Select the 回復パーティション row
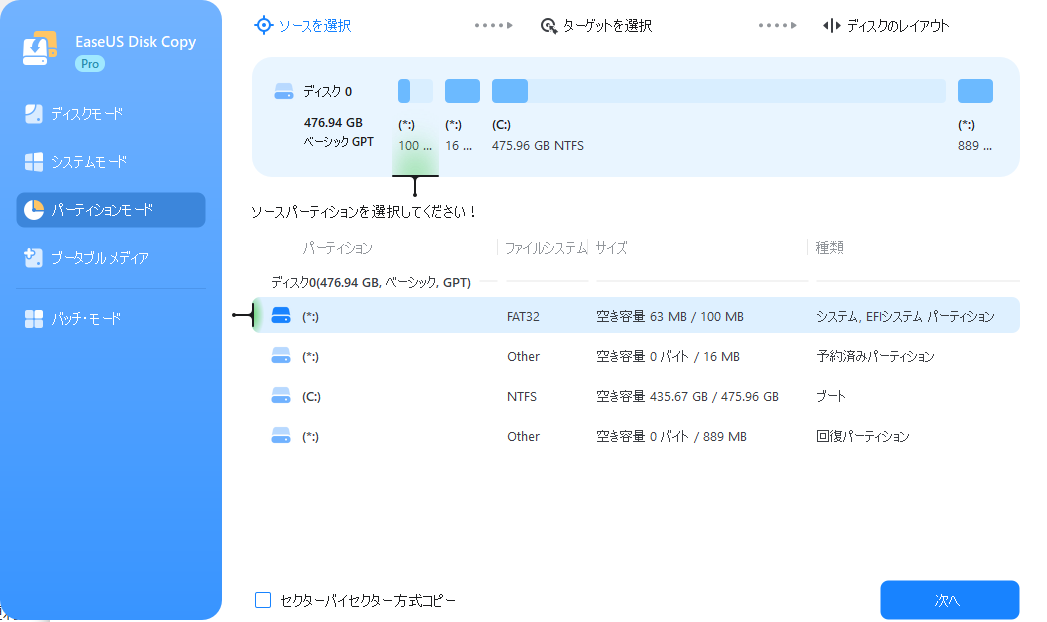 click(x=636, y=436)
